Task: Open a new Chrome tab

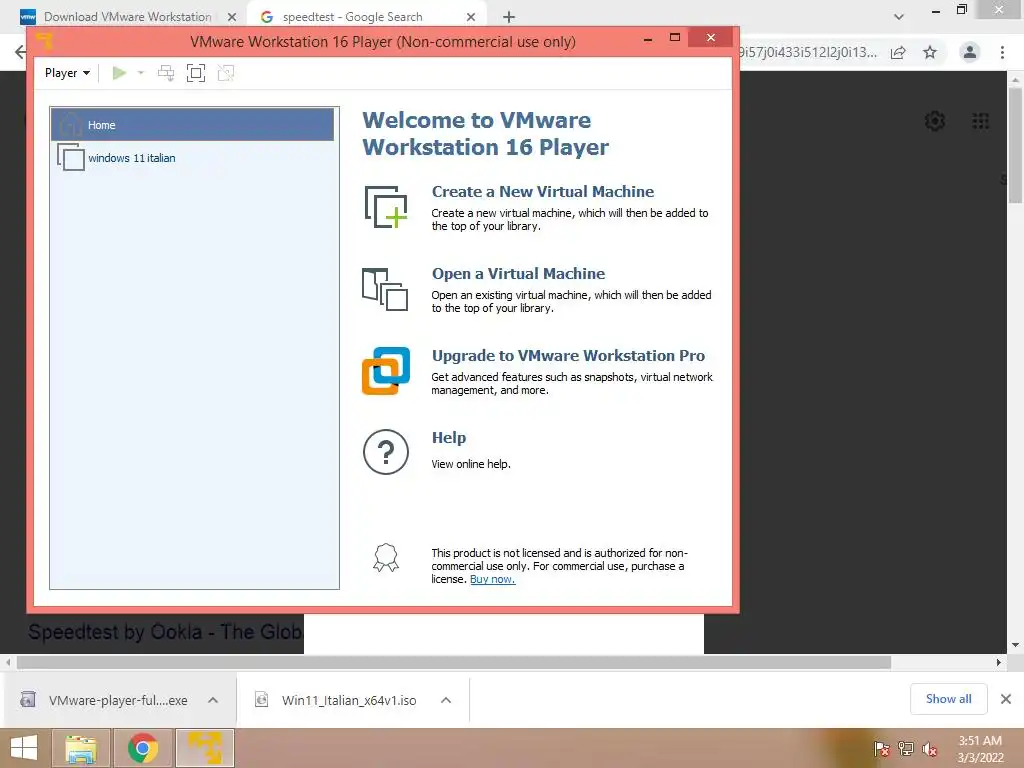Action: point(509,17)
